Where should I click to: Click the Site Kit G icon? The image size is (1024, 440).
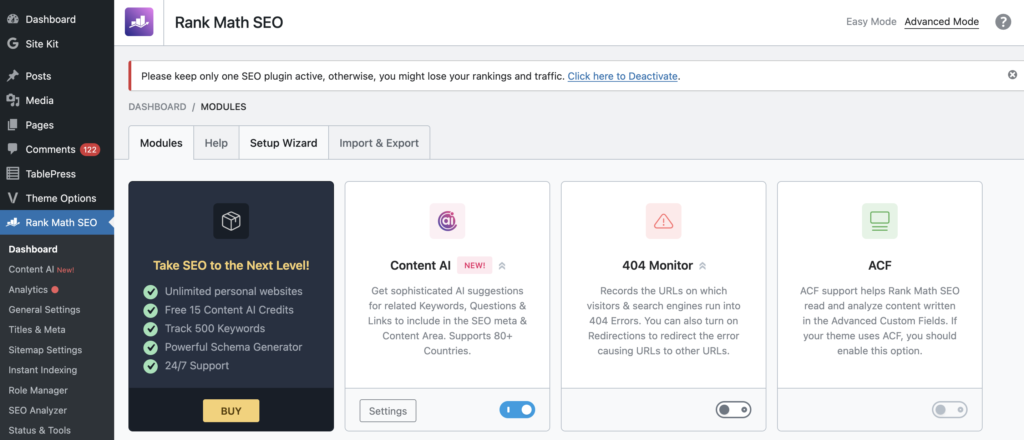click(x=12, y=44)
